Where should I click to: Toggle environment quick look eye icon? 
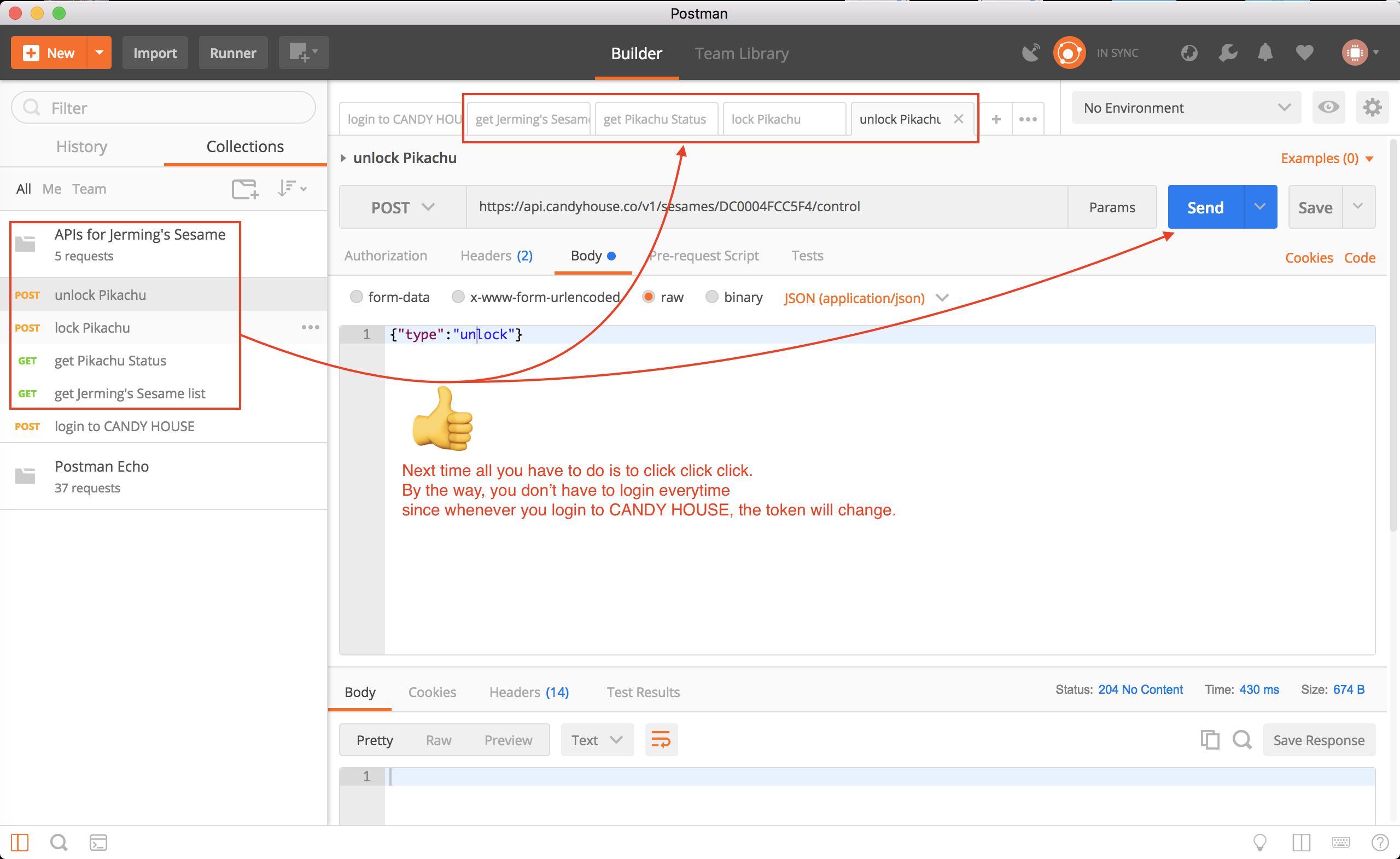pos(1328,107)
